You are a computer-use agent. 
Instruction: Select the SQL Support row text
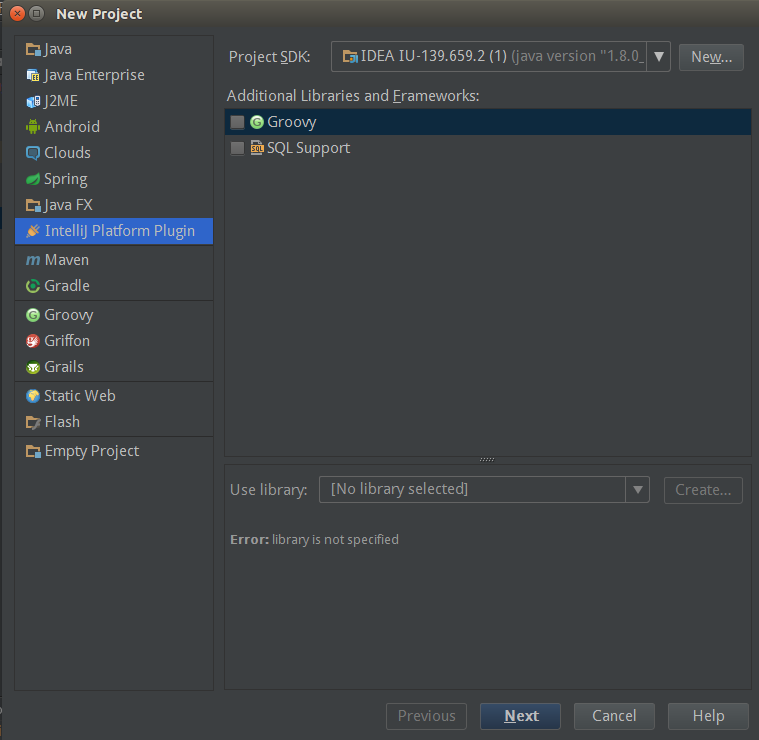(308, 148)
